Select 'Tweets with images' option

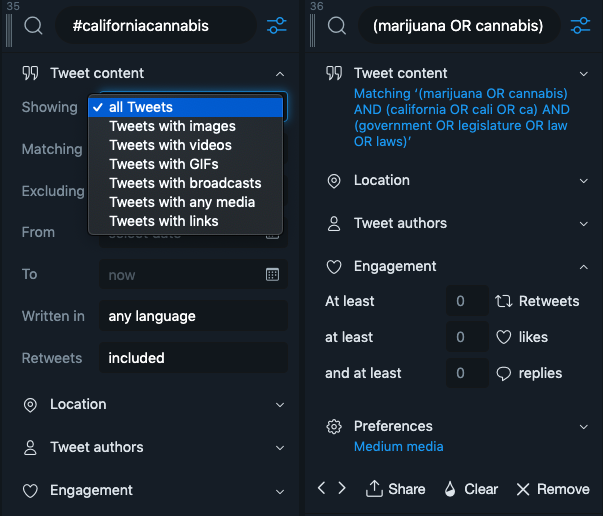tap(172, 126)
